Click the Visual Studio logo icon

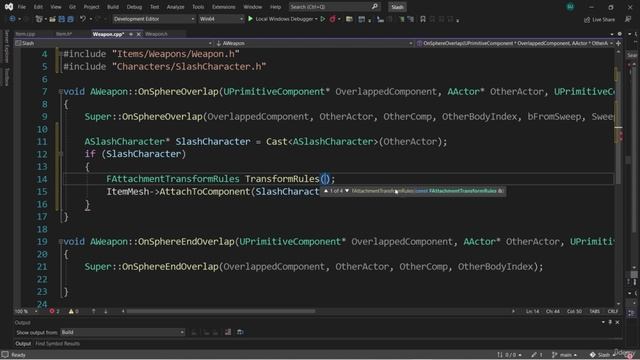pyautogui.click(x=9, y=7)
